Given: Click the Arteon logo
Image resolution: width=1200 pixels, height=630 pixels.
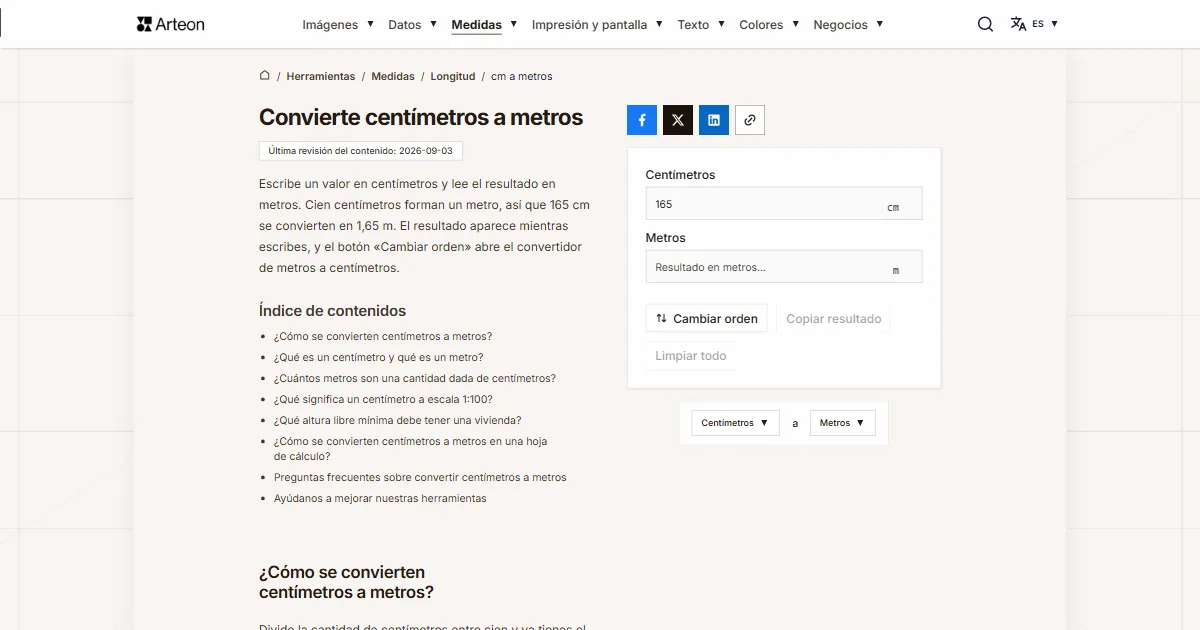Looking at the screenshot, I should point(170,24).
